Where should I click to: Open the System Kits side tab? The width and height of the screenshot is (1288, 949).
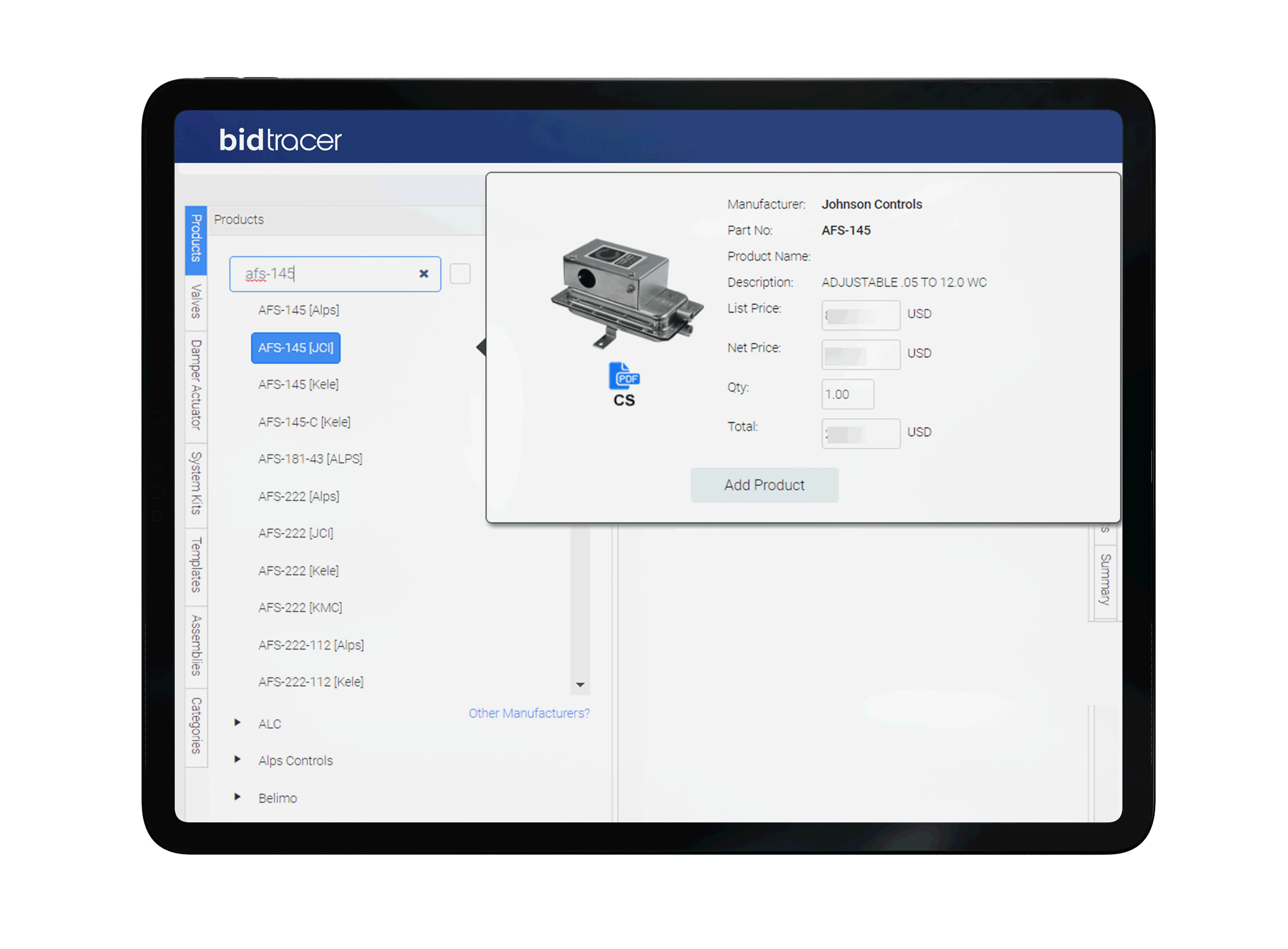196,483
